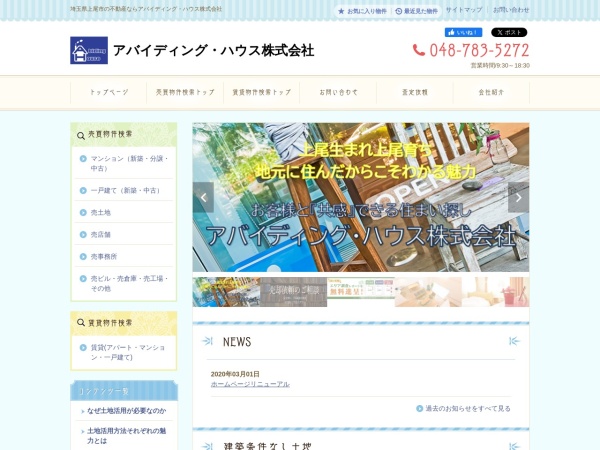The height and width of the screenshot is (450, 600).
Task: Click the Abiding House company logo
Action: [x=89, y=50]
